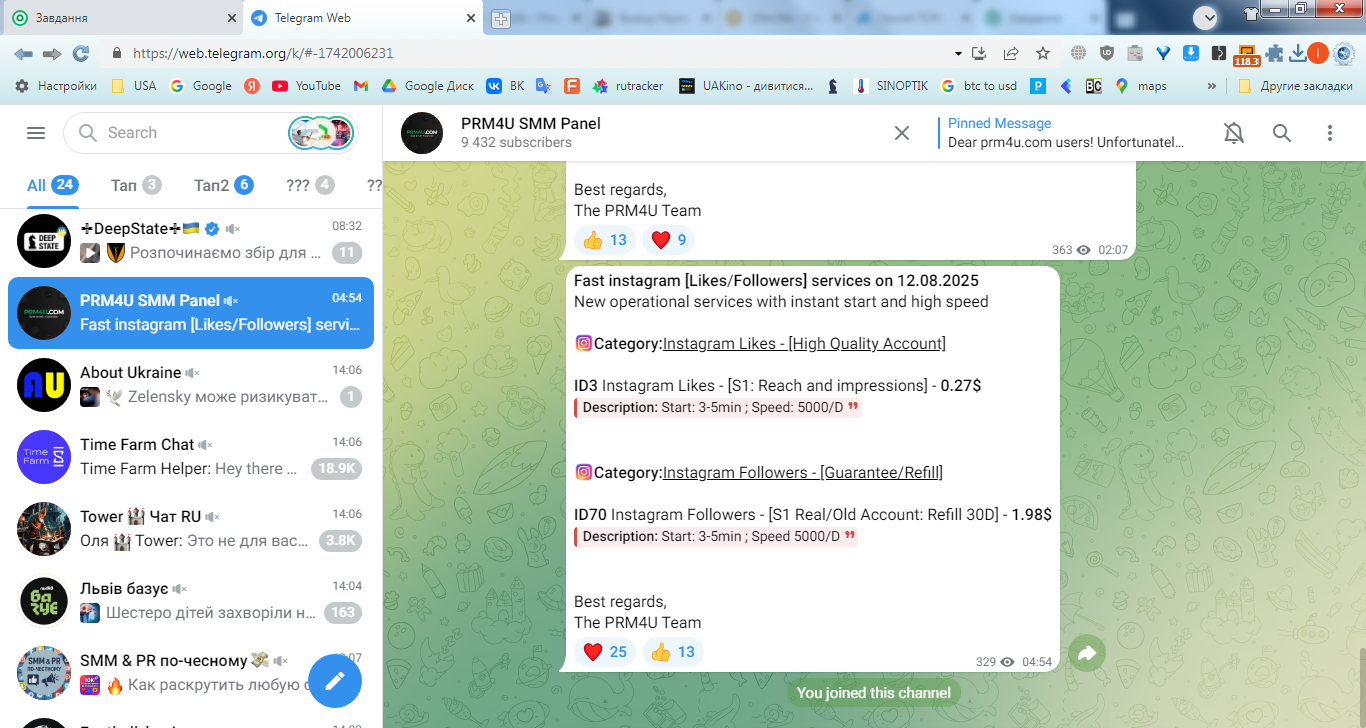
Task: Switch to the Завдання browser tab
Action: 120,18
